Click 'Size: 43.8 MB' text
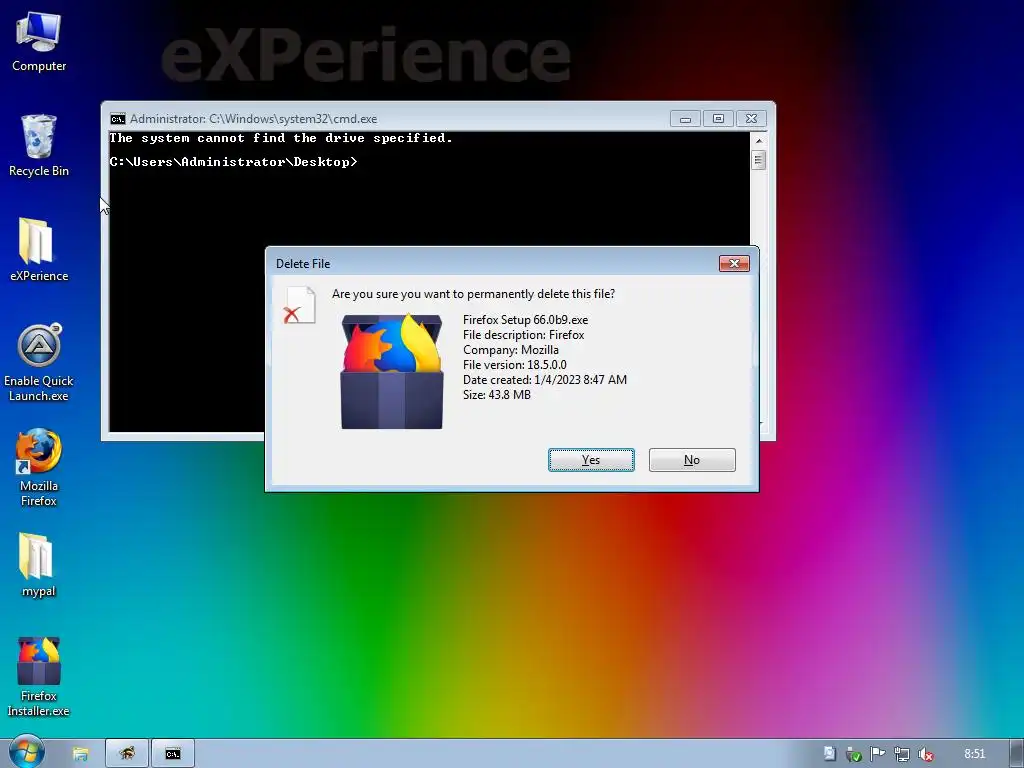Screen dimensions: 1024x768 pos(497,395)
